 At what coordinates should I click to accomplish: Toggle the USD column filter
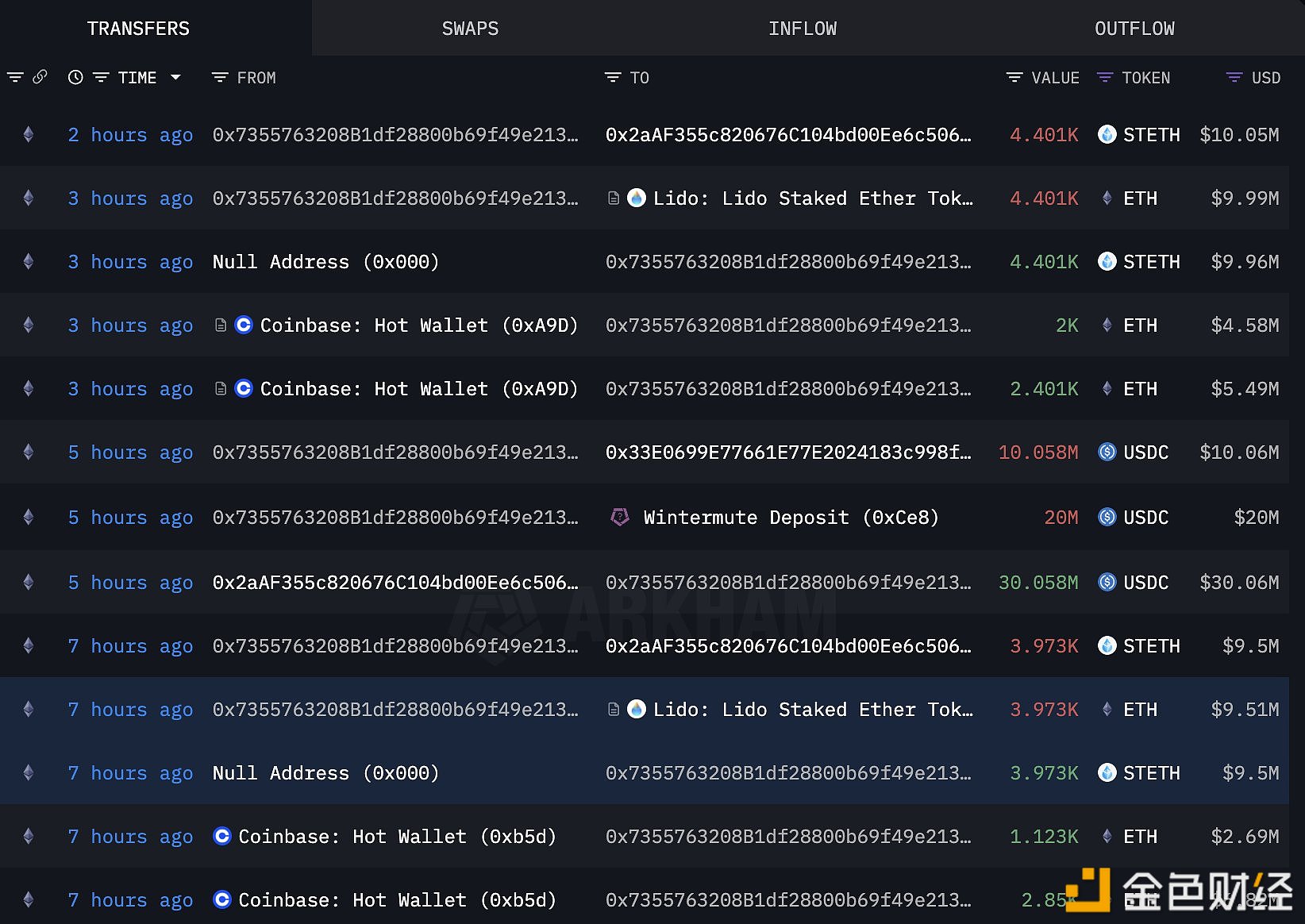[x=1234, y=78]
